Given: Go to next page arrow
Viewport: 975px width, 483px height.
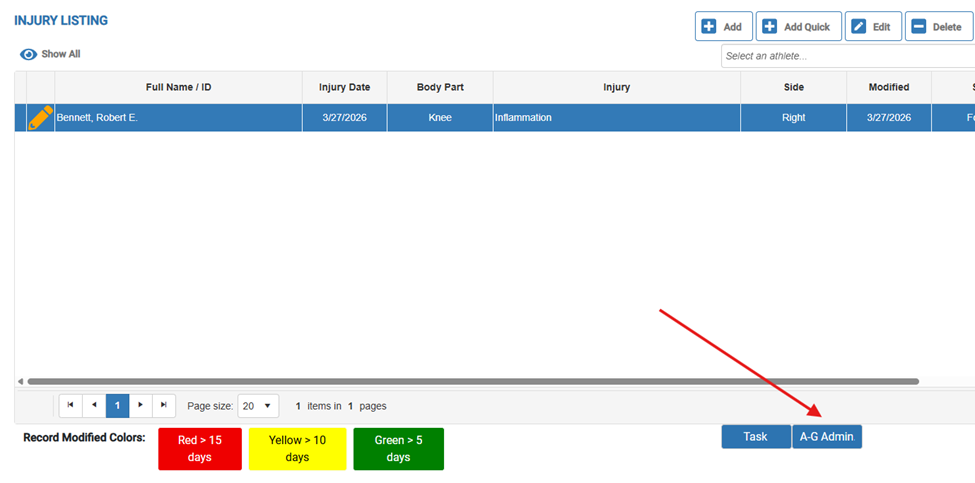Looking at the screenshot, I should coord(141,406).
